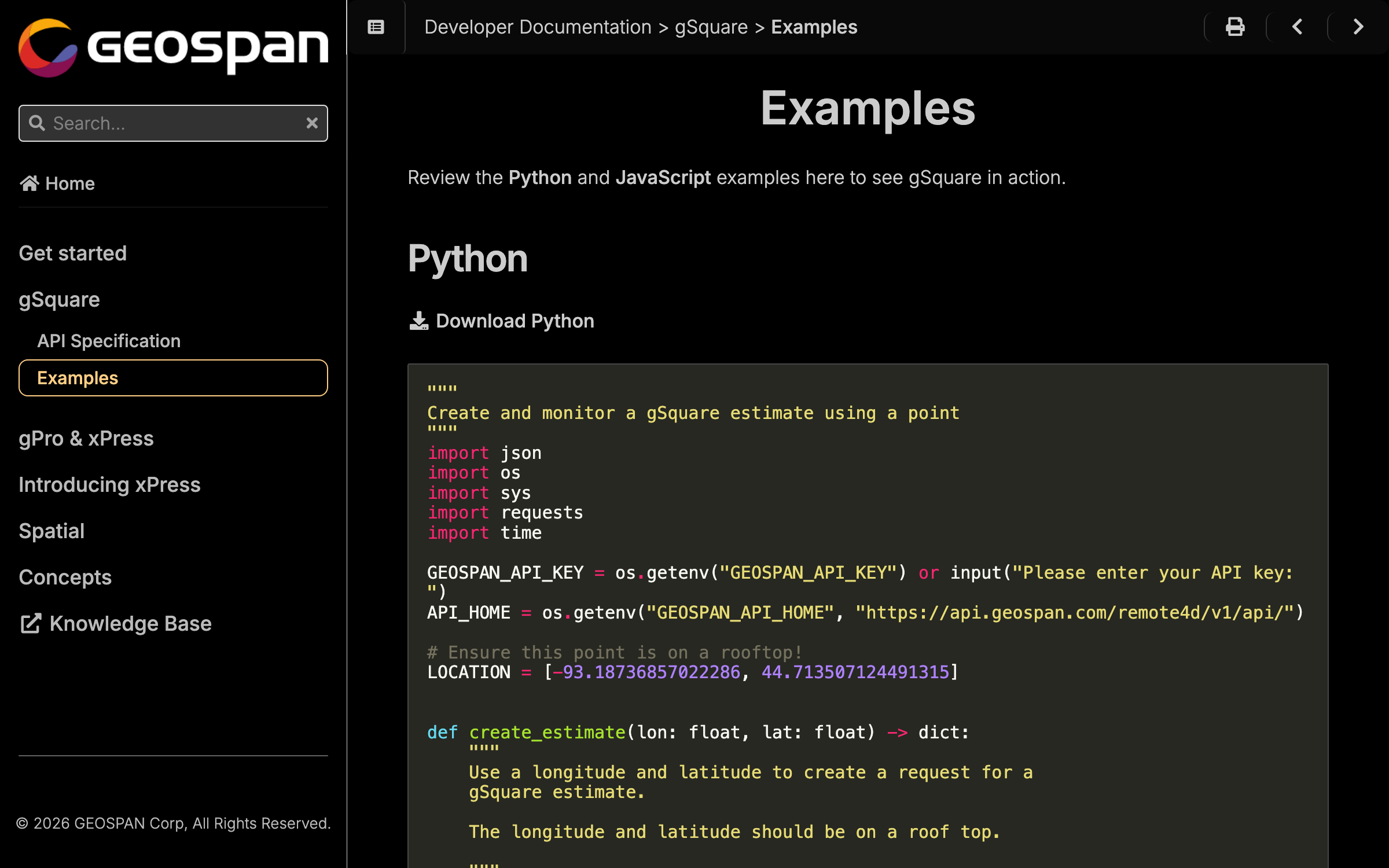Clear the search field with X

(312, 123)
